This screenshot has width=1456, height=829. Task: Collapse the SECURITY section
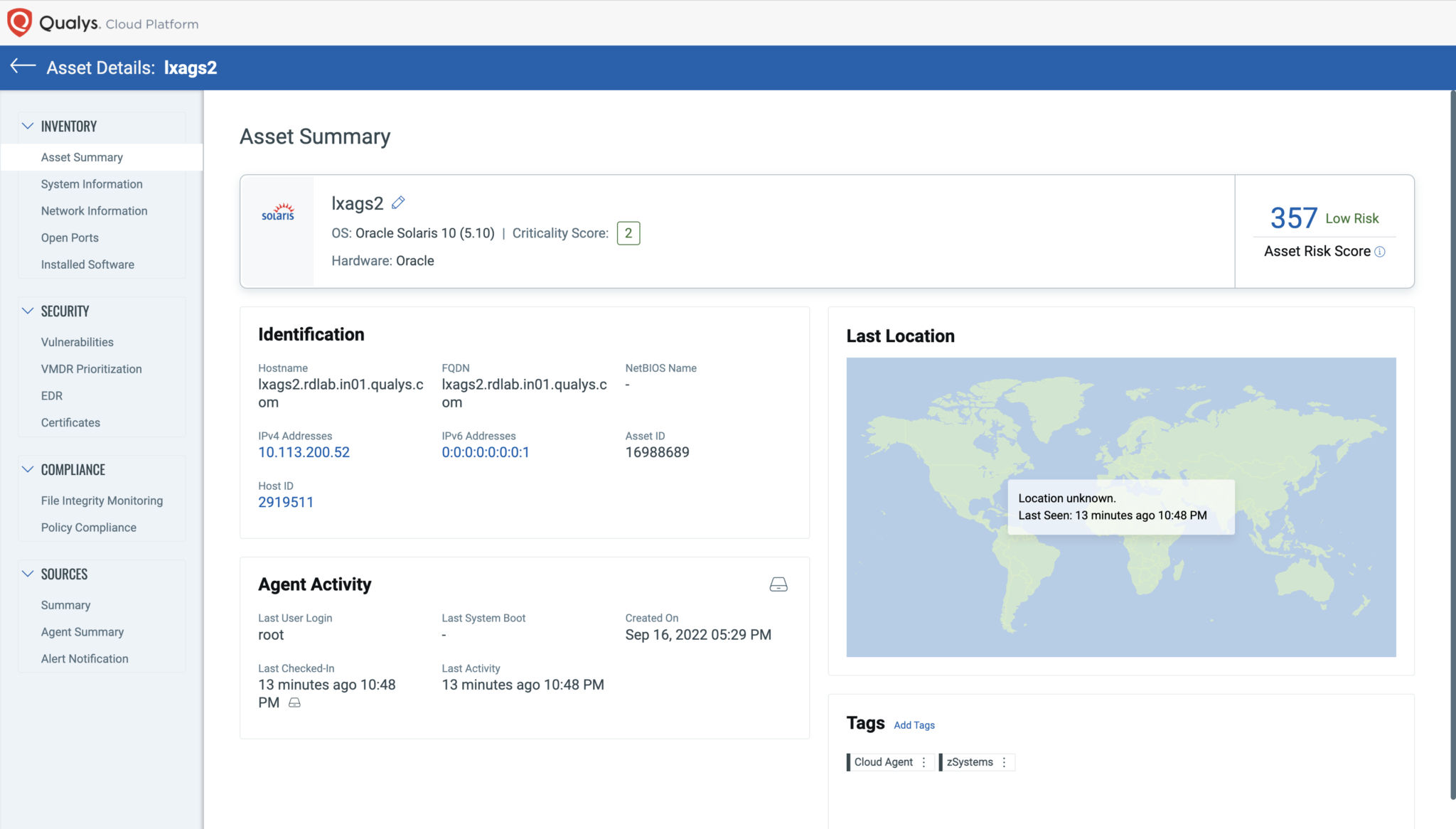click(28, 311)
